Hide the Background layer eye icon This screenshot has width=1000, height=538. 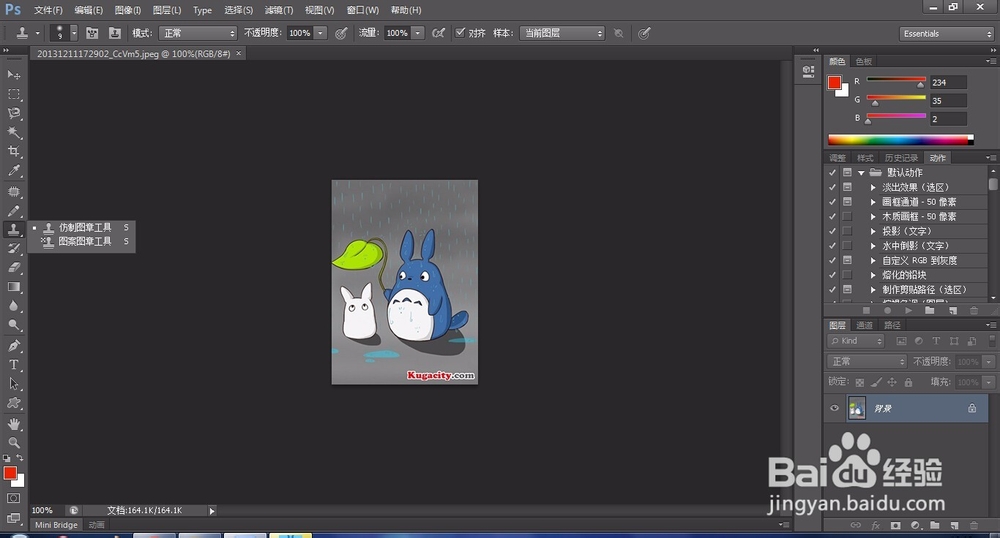[x=834, y=409]
